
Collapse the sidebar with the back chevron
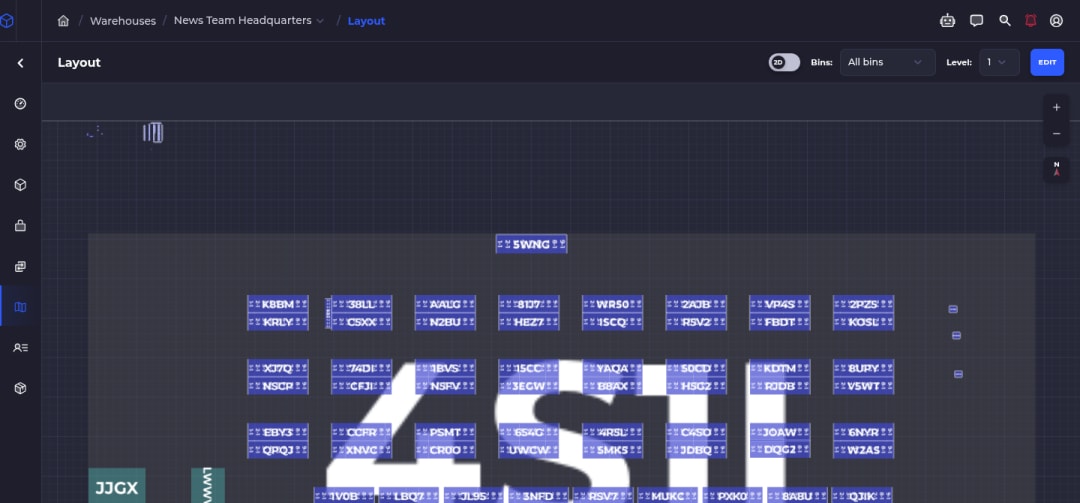pyautogui.click(x=21, y=63)
